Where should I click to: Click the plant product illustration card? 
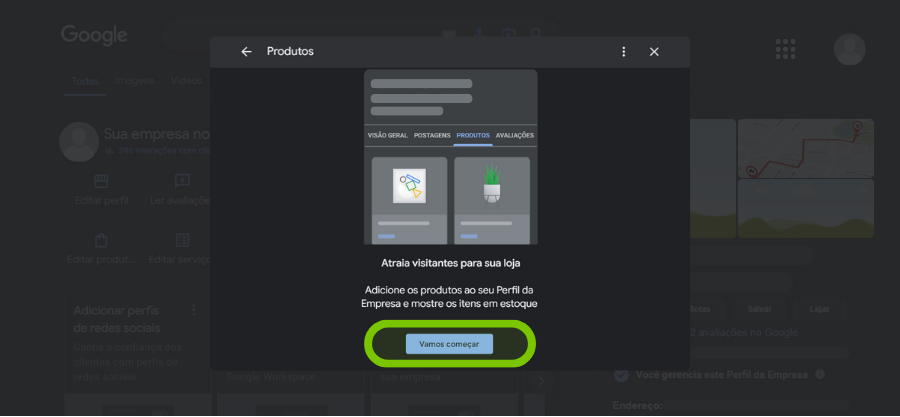(x=492, y=200)
